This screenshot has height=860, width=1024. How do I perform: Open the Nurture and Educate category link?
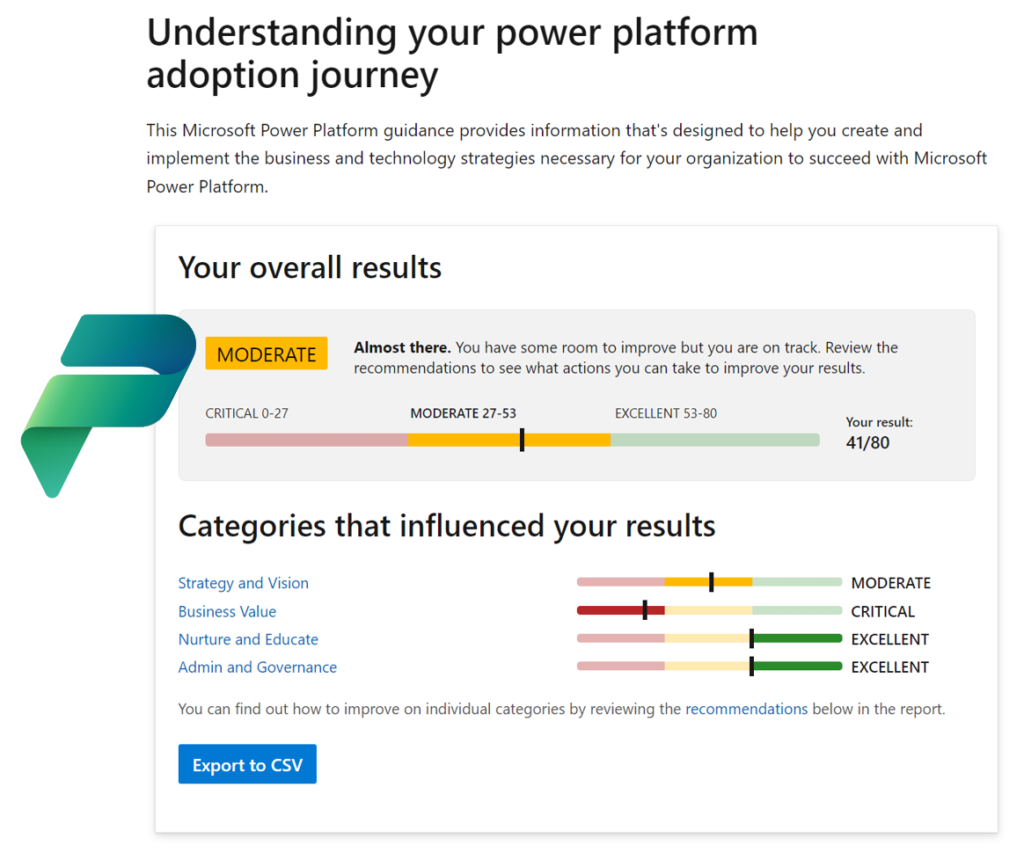(x=248, y=639)
